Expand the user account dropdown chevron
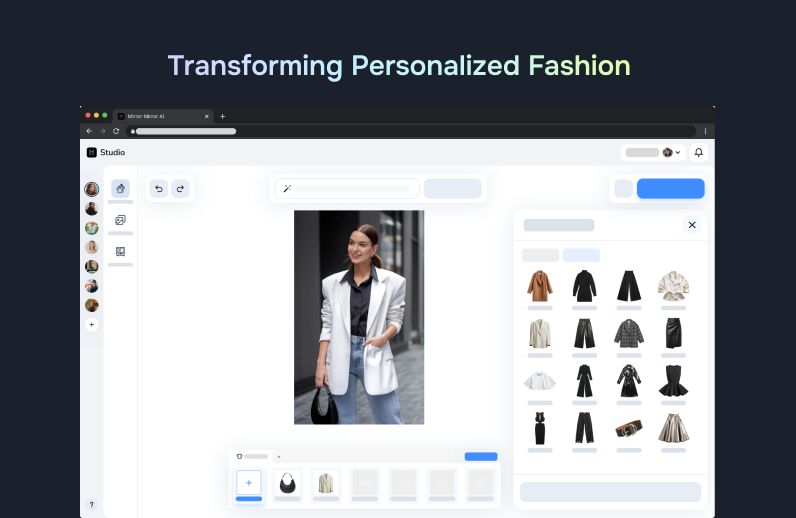This screenshot has height=518, width=796. click(678, 153)
